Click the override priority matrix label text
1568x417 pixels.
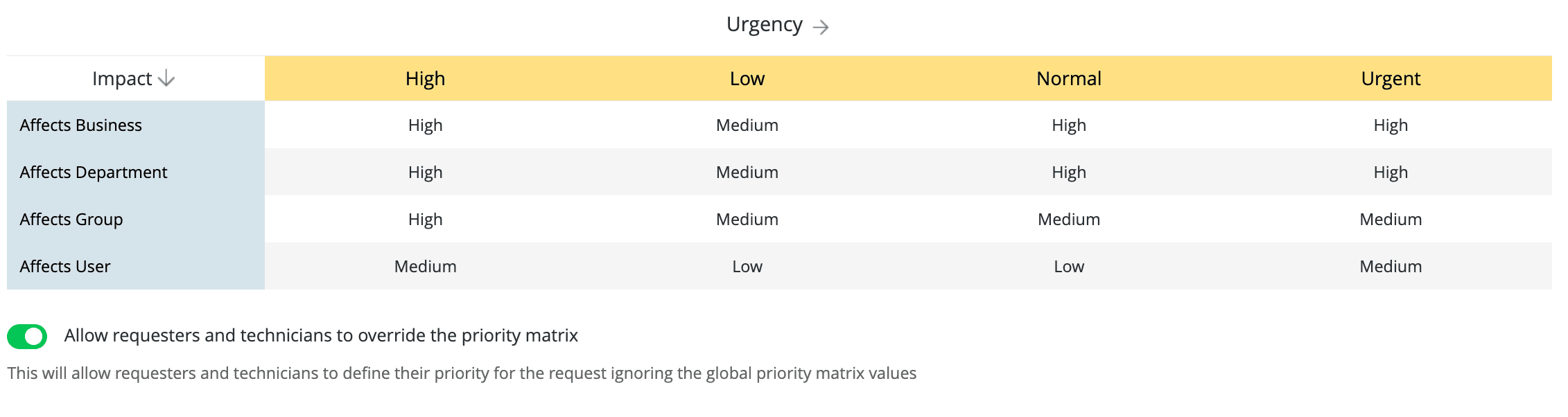[321, 336]
